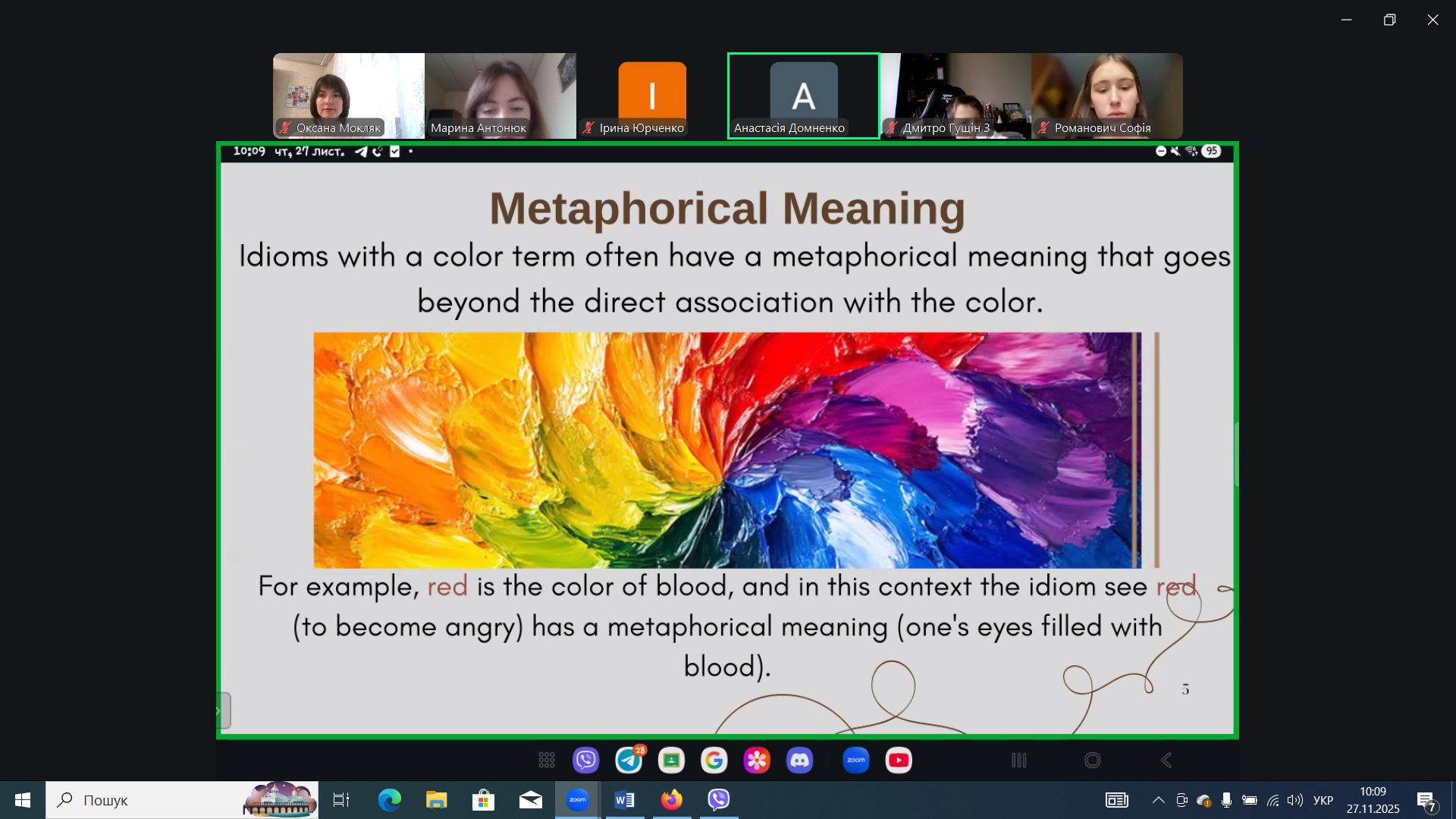Tap the Android home navigation button
Screen dimensions: 1456x819
pos(1092,760)
